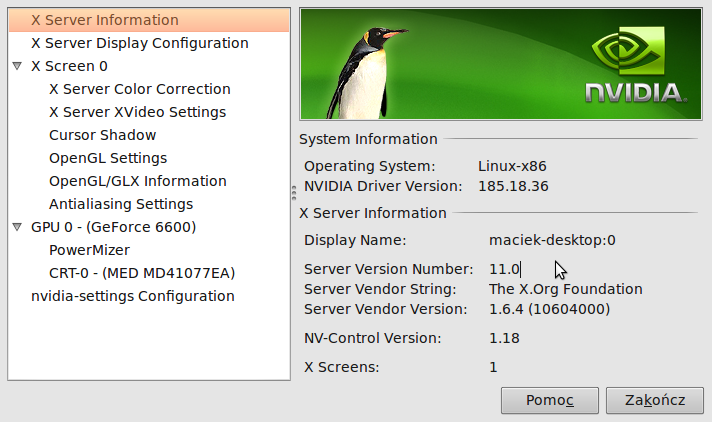Screen dimensions: 712x422
Task: Select GPU 0 - (GeForce 6600) entry
Action: click(113, 227)
